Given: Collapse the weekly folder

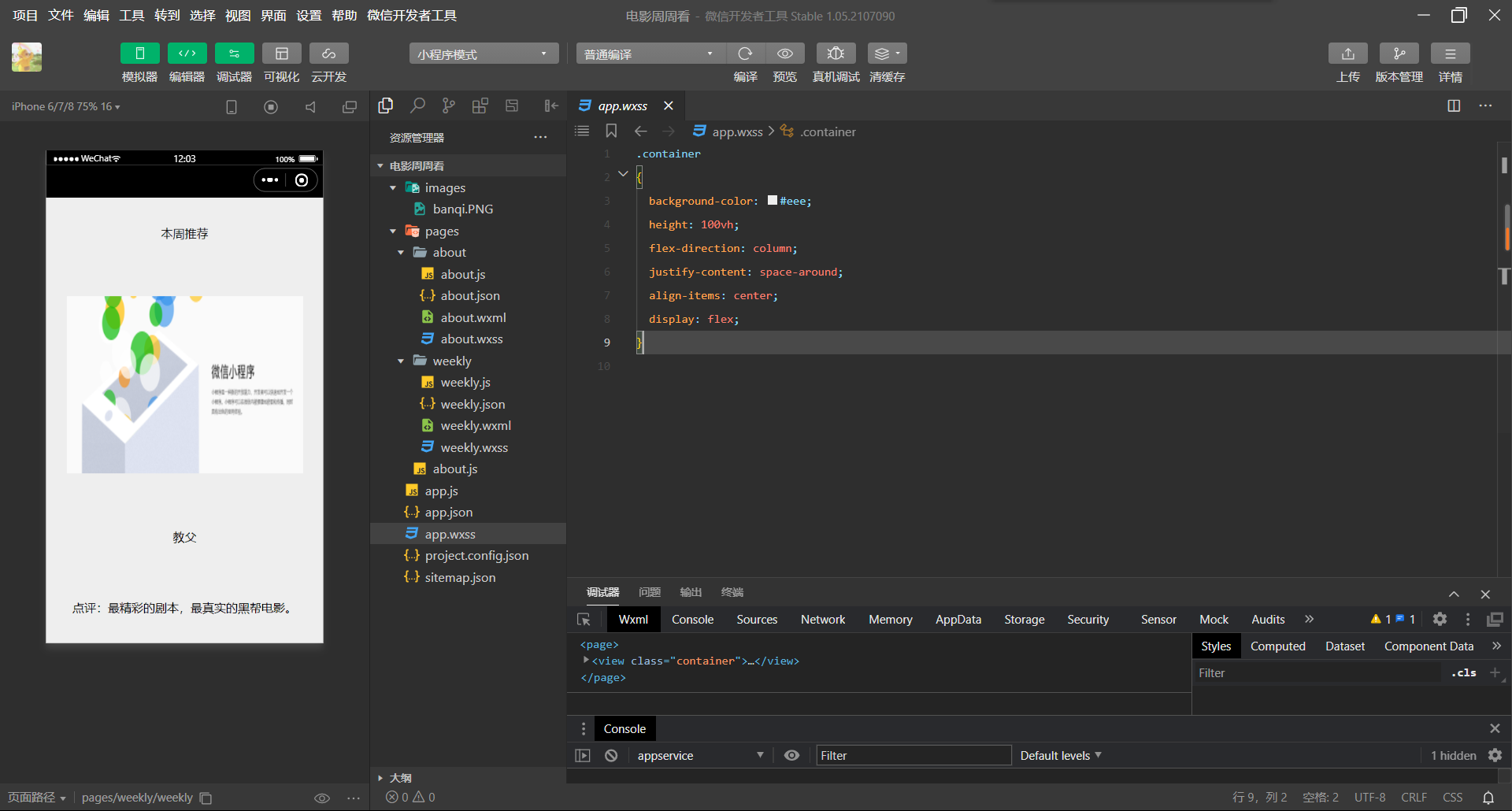Looking at the screenshot, I should click(401, 361).
